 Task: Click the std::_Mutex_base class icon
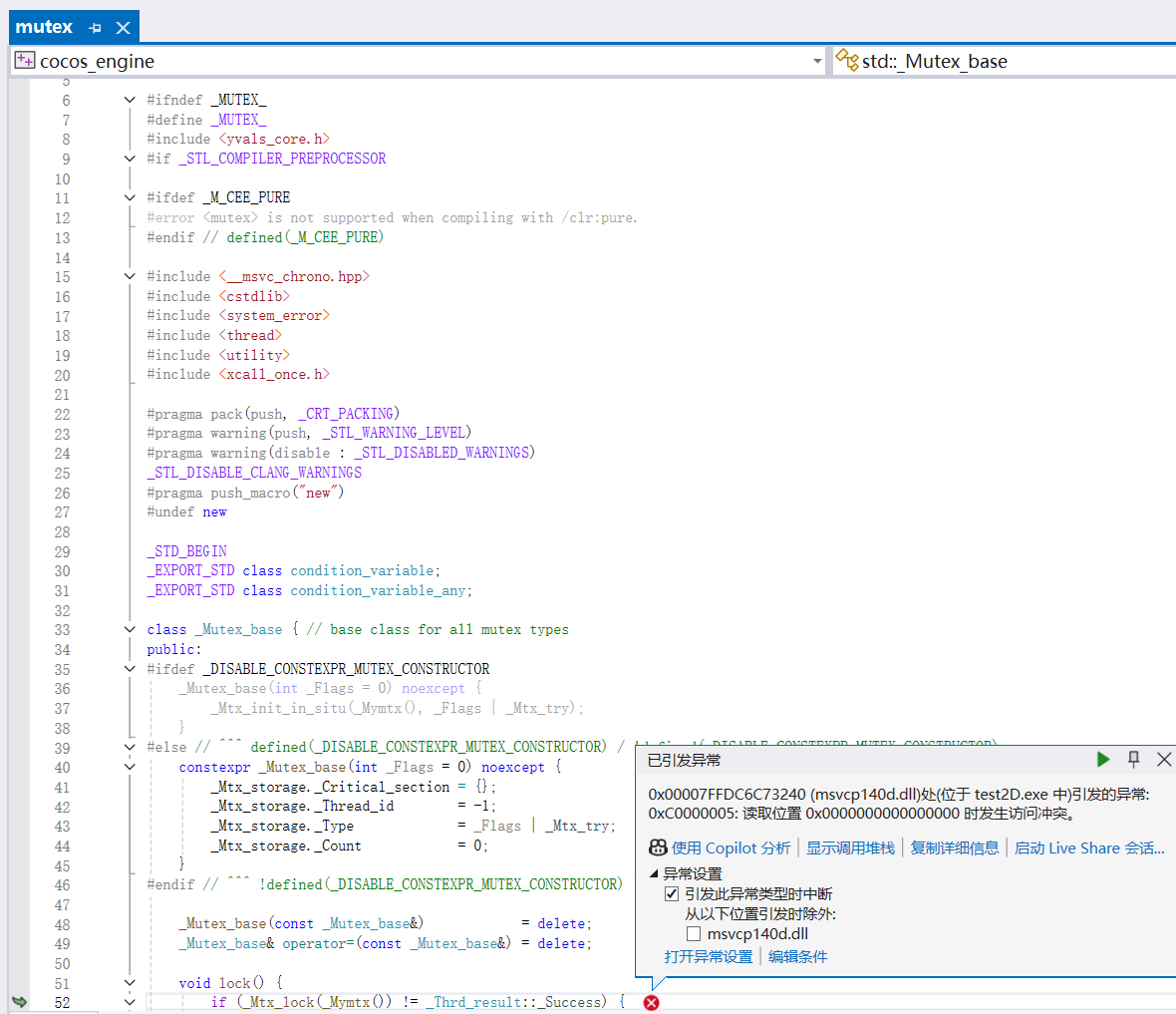847,61
